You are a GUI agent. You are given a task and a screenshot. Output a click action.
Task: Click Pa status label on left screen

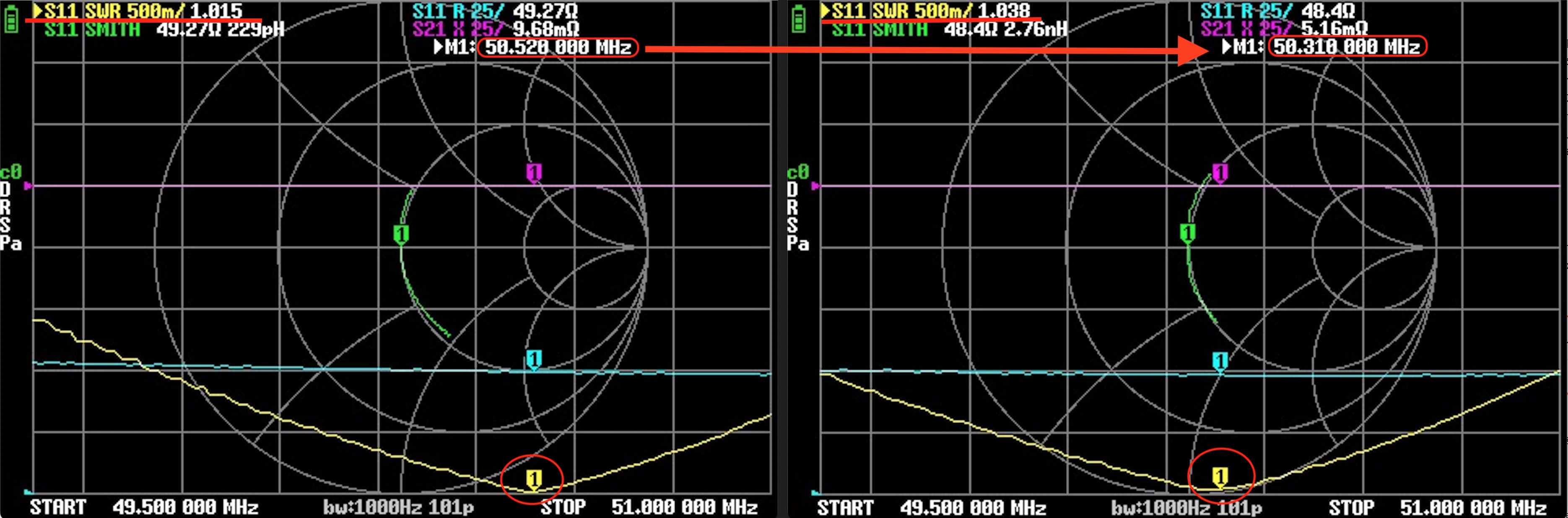pos(11,244)
